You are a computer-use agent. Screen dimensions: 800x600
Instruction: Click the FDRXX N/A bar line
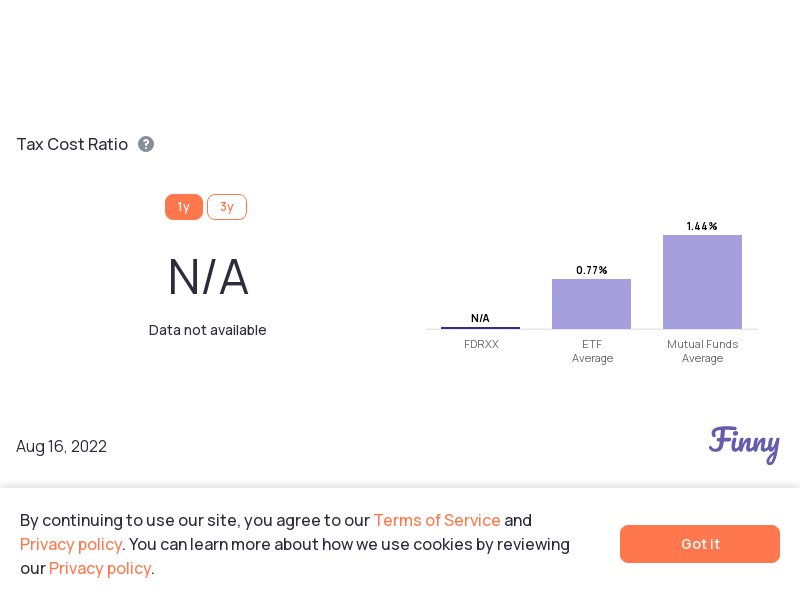(480, 328)
